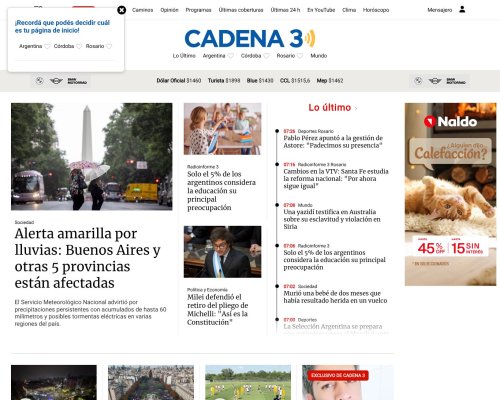This screenshot has height=400, width=500.
Task: Open Últimas 24 h
Action: (285, 10)
